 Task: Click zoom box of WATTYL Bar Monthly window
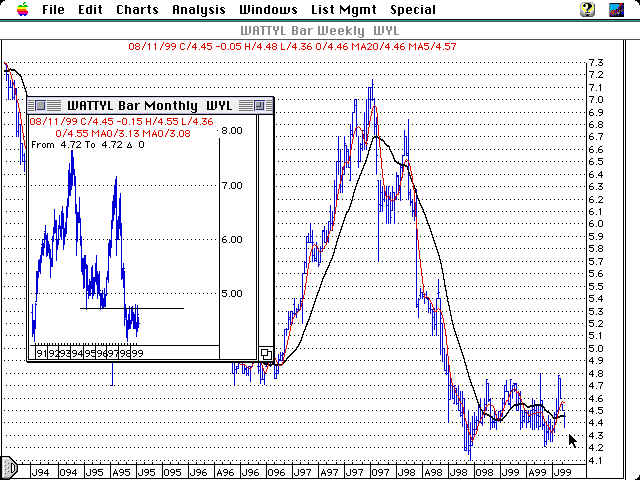point(259,106)
